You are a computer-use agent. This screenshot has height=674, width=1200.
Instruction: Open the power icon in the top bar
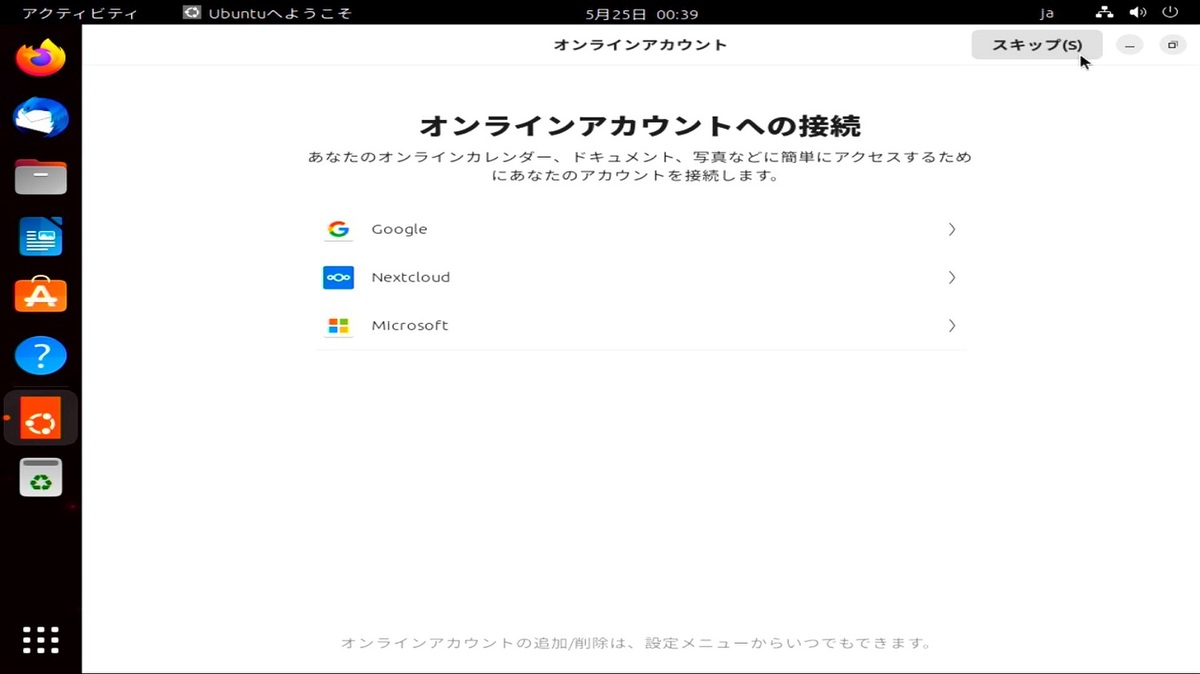[x=1170, y=13]
